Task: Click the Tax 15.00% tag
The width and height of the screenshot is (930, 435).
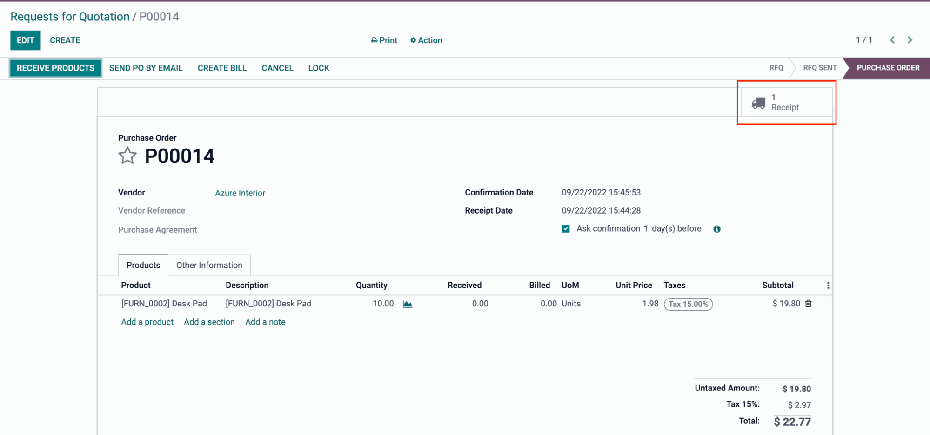Action: coord(688,304)
